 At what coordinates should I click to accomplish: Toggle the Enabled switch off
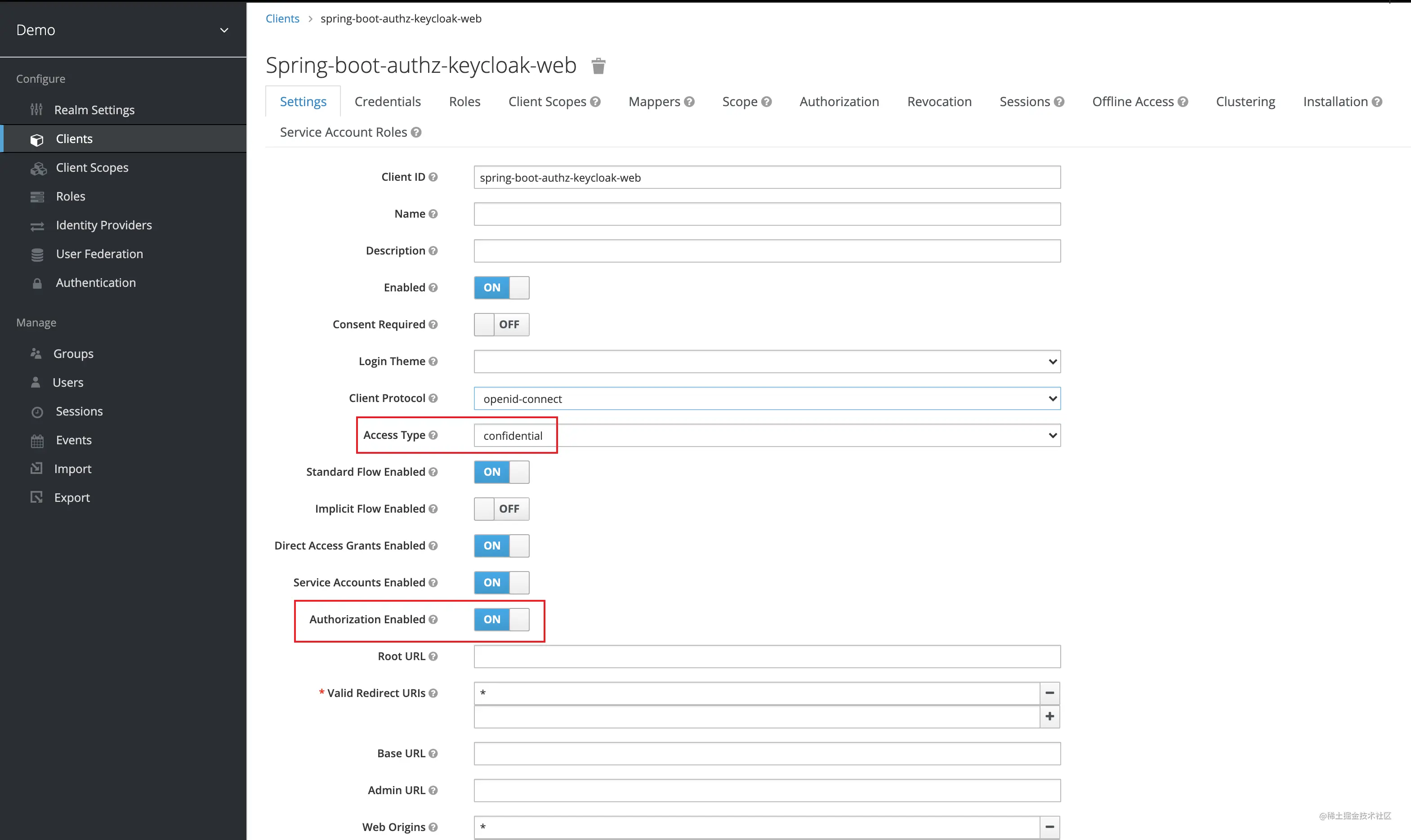(501, 287)
